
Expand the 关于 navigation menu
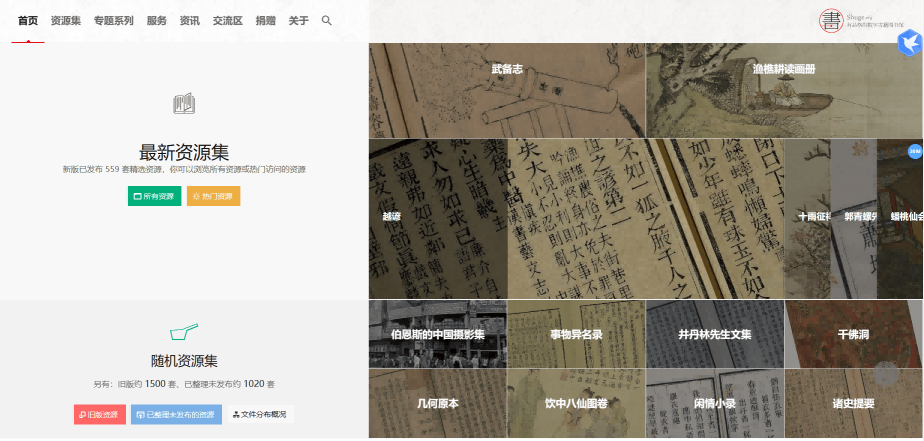298,20
